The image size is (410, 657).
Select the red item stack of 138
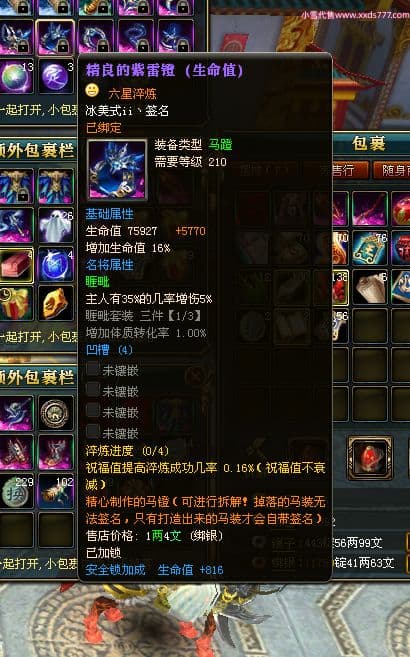340,286
